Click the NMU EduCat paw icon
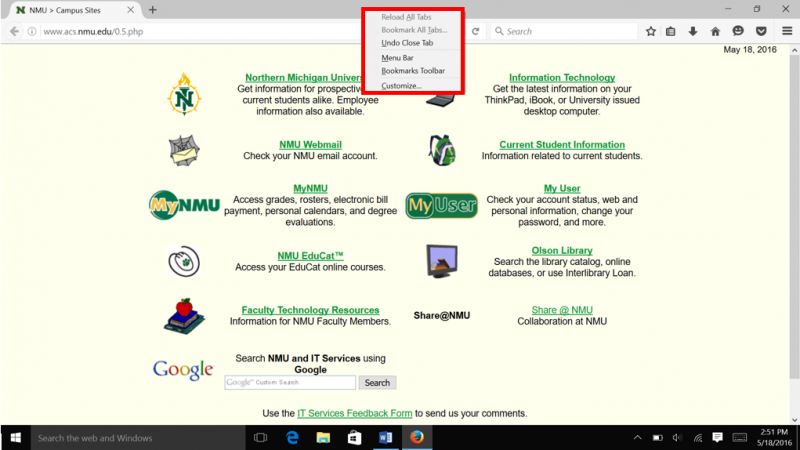This screenshot has height=450, width=800. tap(184, 261)
